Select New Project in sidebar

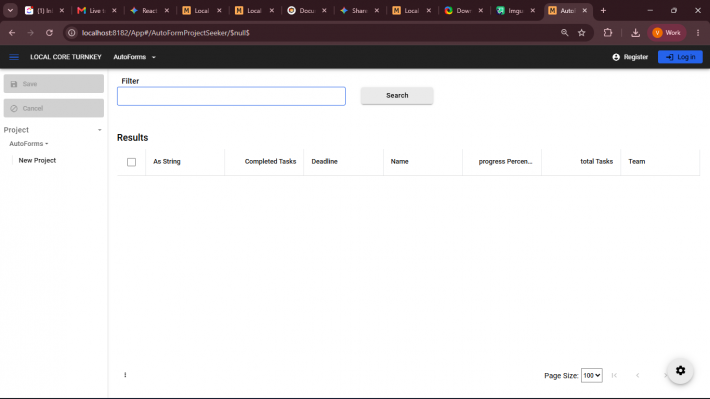pyautogui.click(x=37, y=160)
